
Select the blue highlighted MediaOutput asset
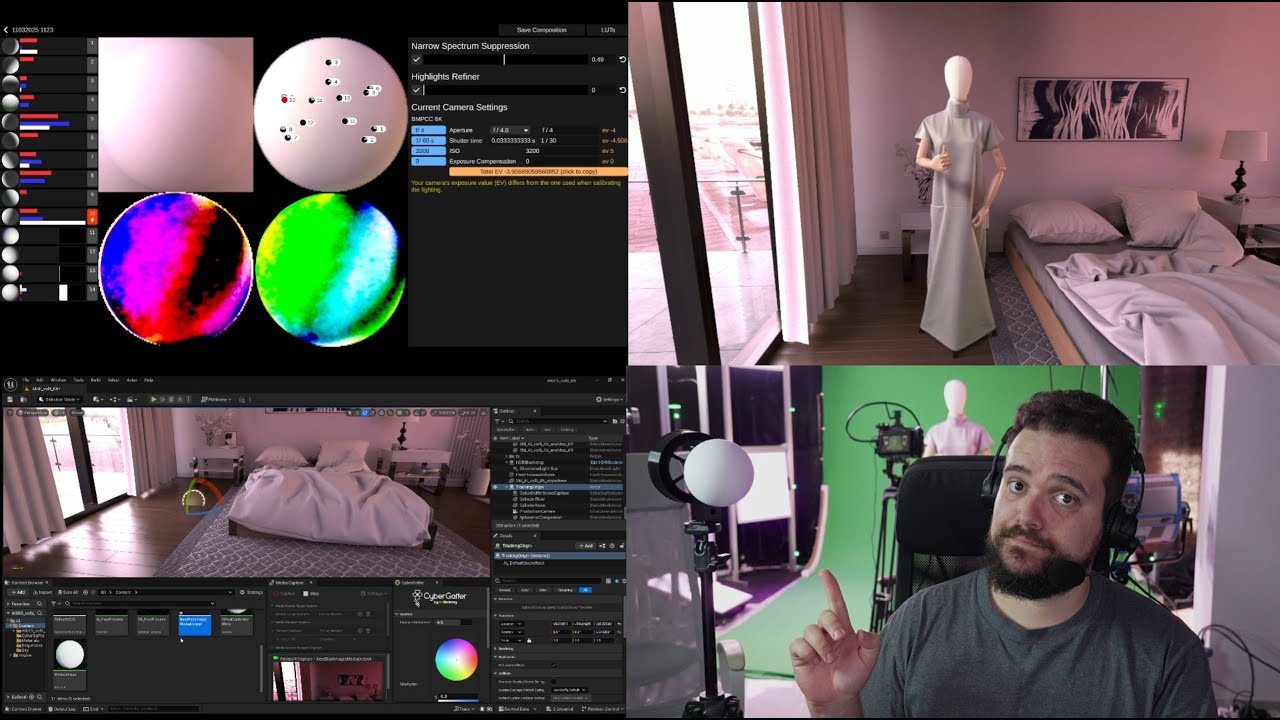pos(195,625)
